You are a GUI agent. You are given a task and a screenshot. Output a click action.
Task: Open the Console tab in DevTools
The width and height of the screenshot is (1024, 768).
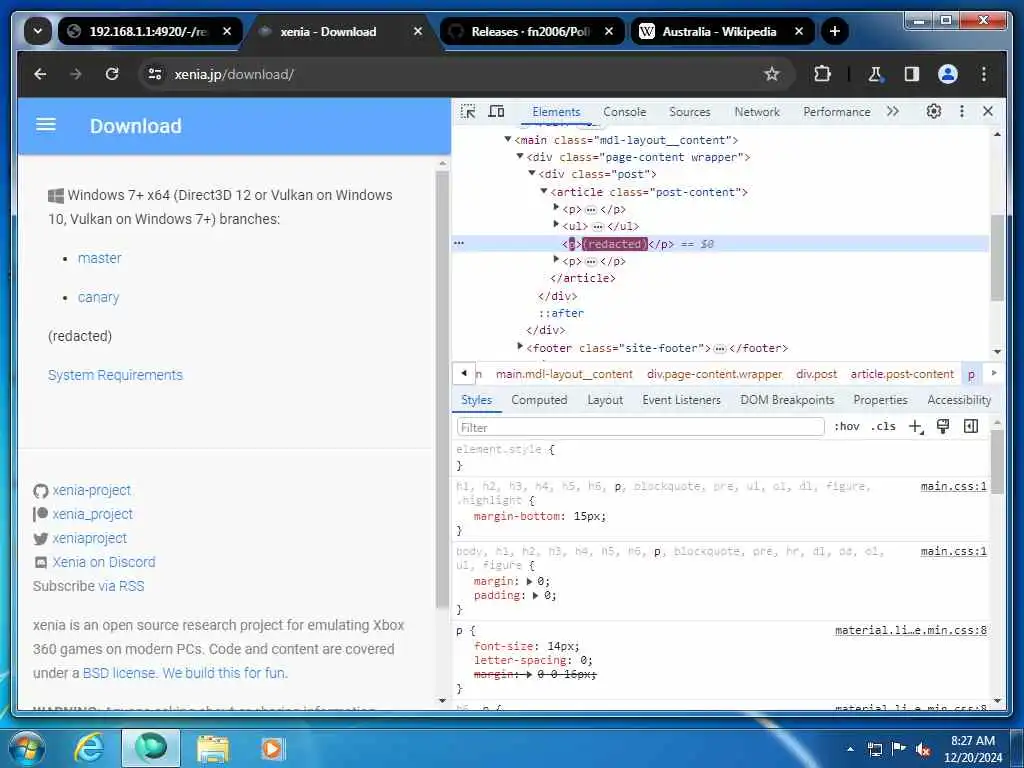624,112
